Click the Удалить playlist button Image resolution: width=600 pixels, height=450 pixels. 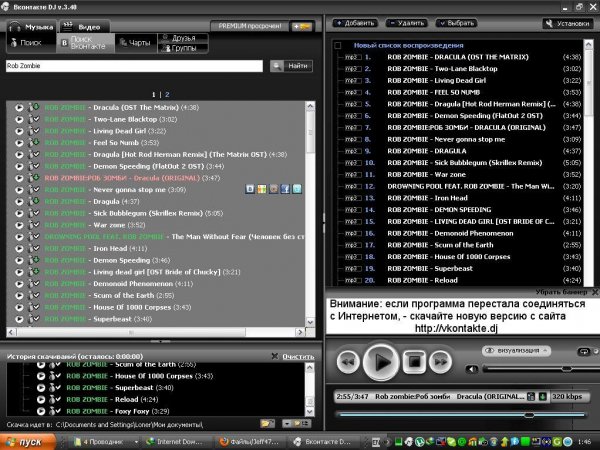coord(407,23)
